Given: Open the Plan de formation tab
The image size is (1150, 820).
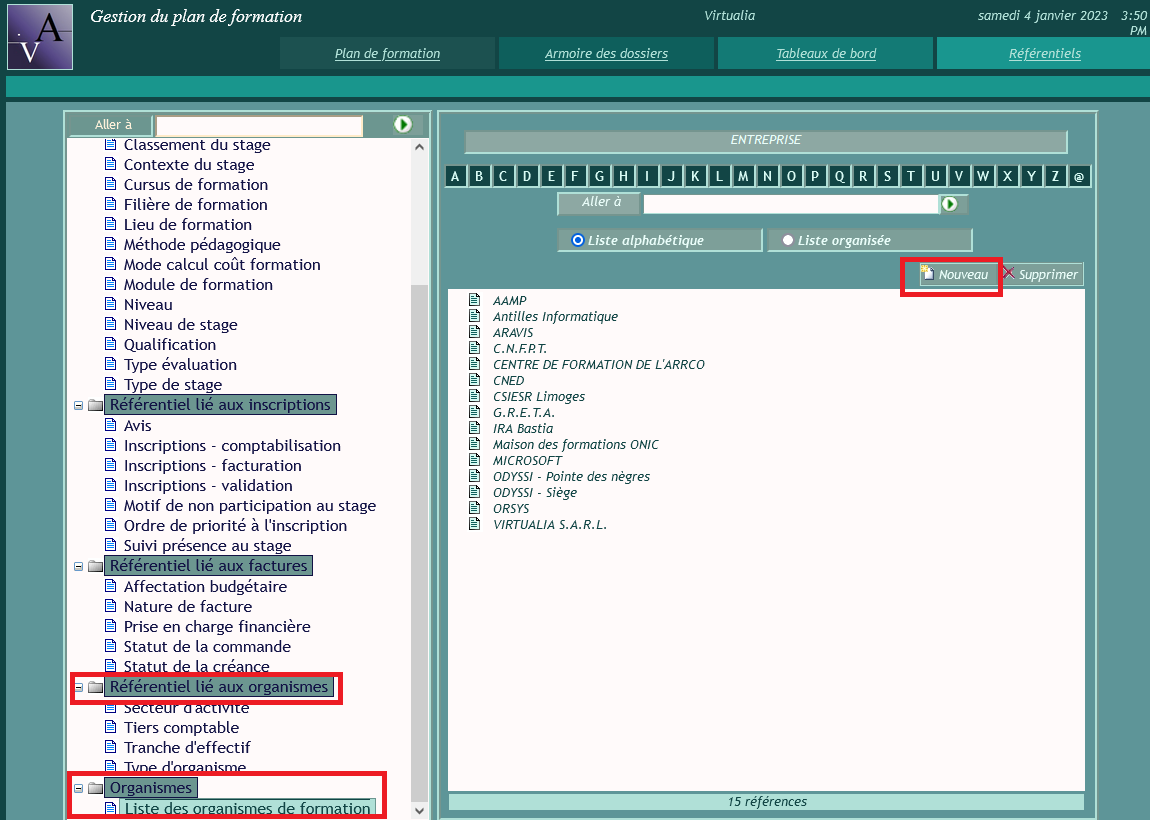Looking at the screenshot, I should click(x=387, y=54).
